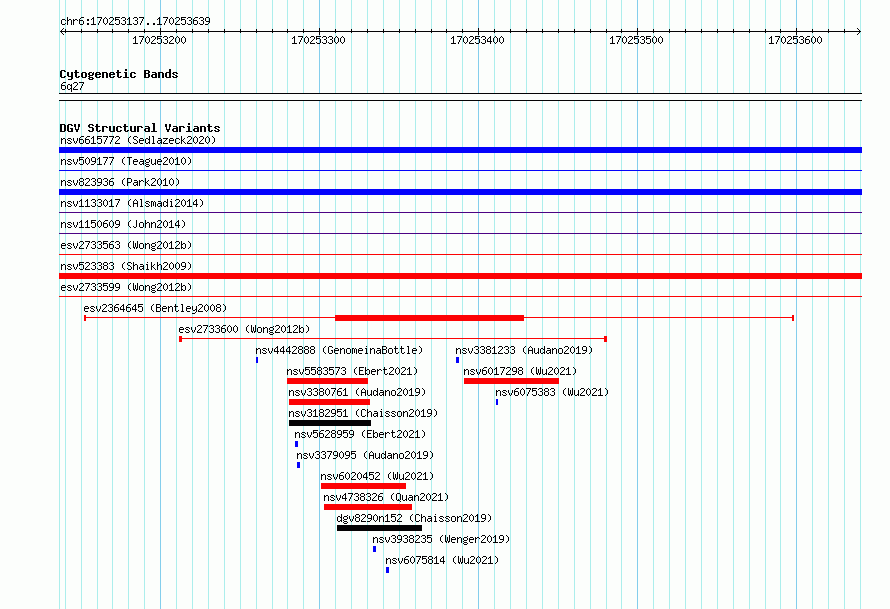This screenshot has height=609, width=890.
Task: Click the red bar under nsv5583573
Action: (328, 381)
